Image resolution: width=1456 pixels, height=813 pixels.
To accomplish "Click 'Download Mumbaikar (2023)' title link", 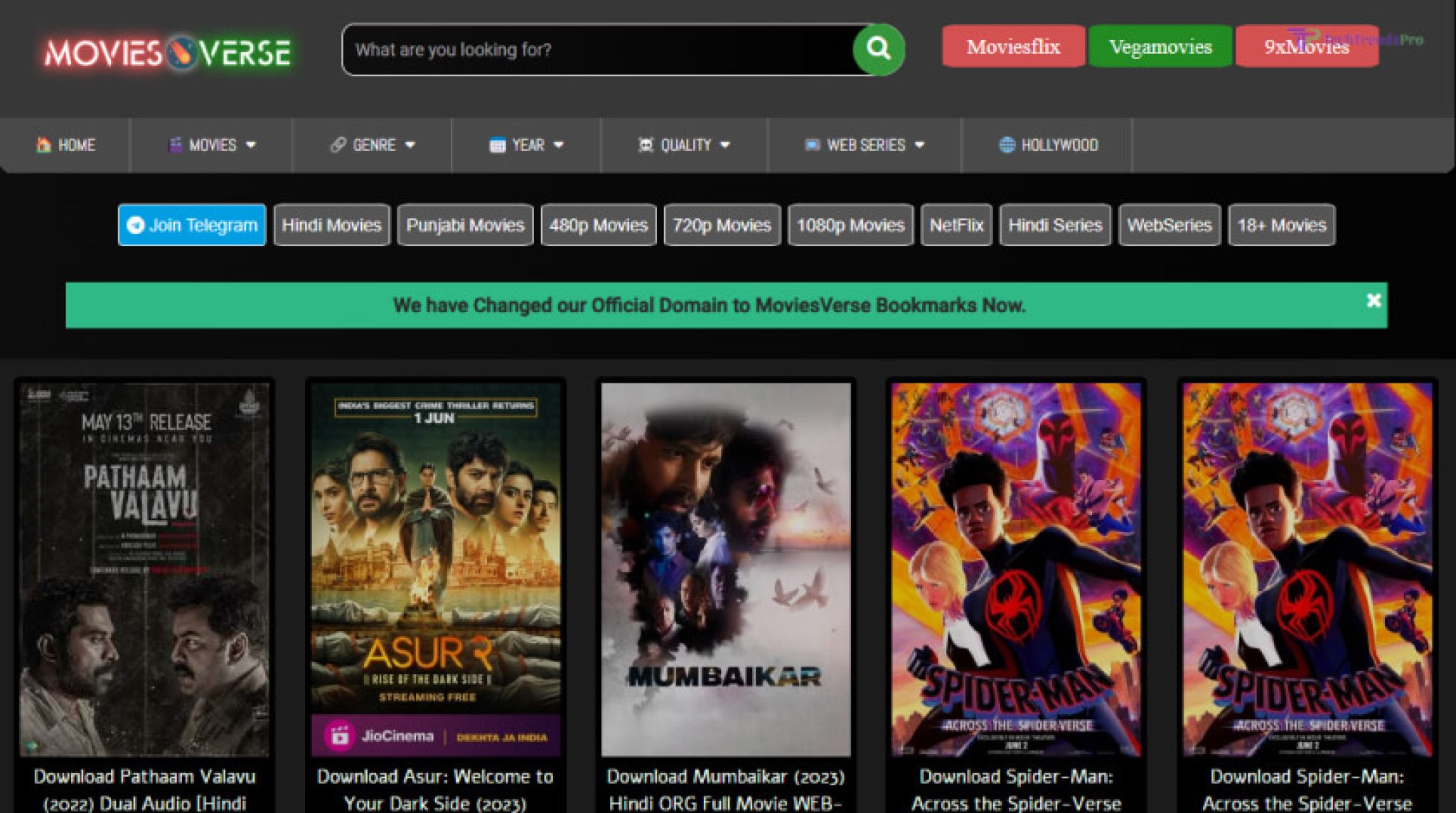I will click(725, 790).
